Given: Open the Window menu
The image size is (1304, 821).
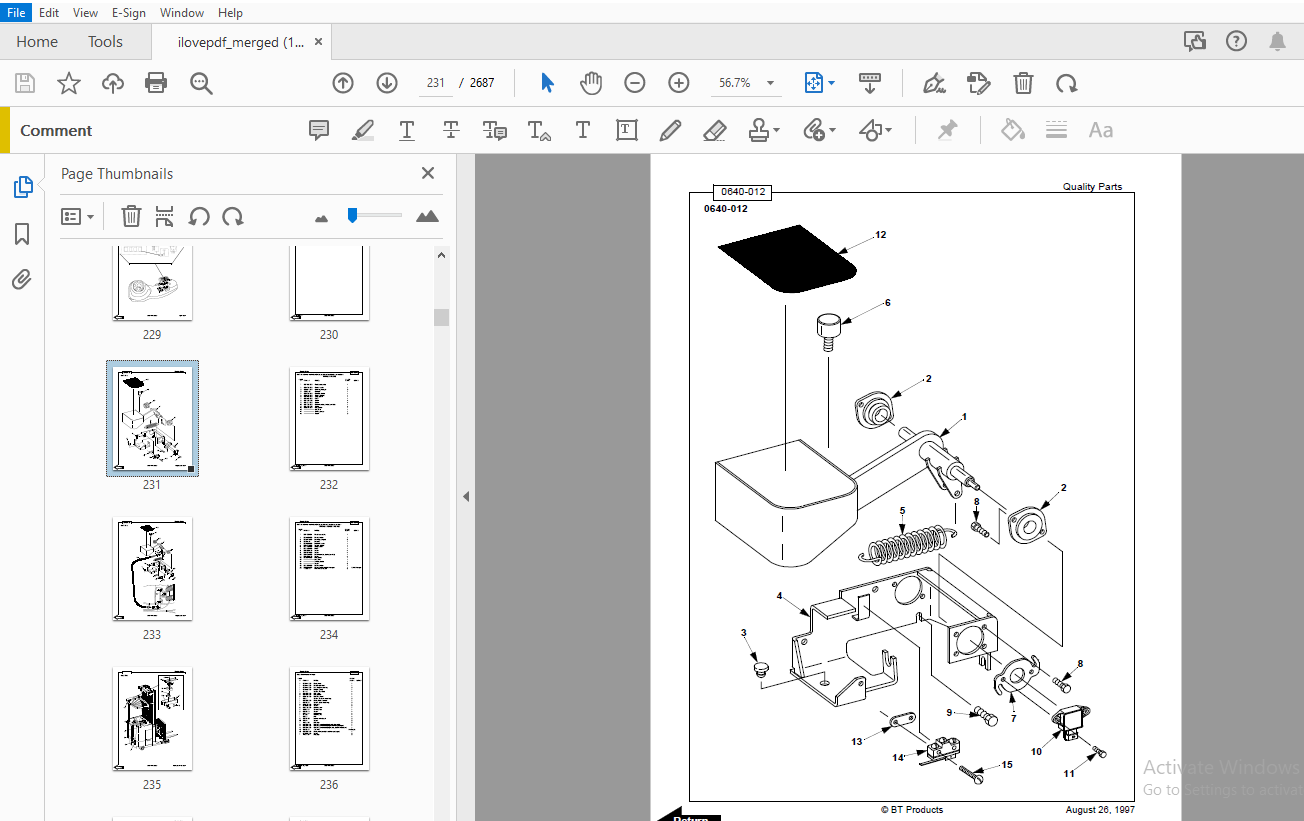Looking at the screenshot, I should coord(182,12).
